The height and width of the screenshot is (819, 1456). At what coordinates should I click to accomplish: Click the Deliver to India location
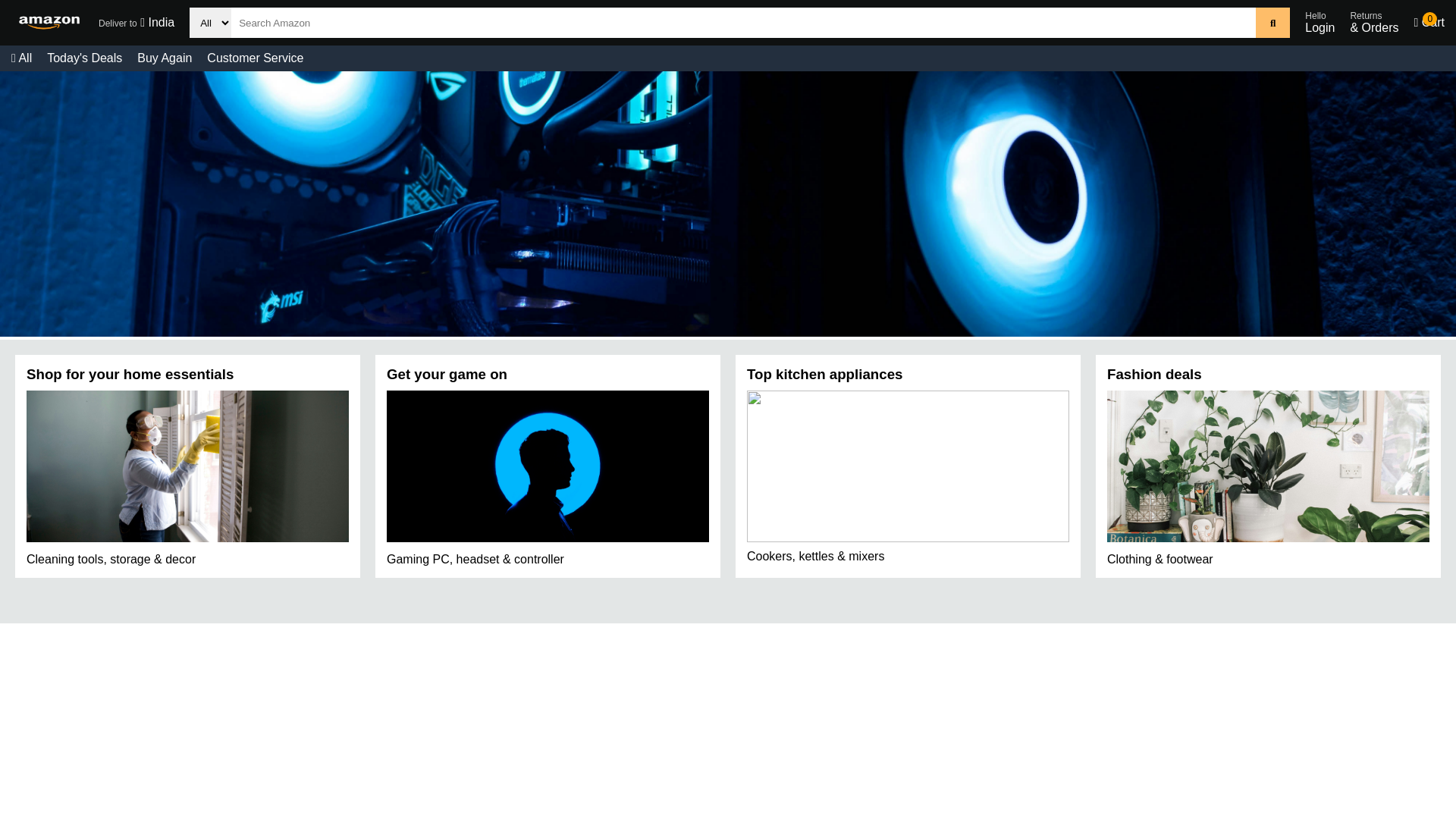point(136,23)
